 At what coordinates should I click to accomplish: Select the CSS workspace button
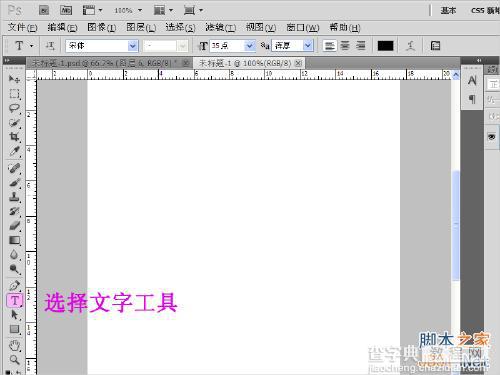(485, 10)
